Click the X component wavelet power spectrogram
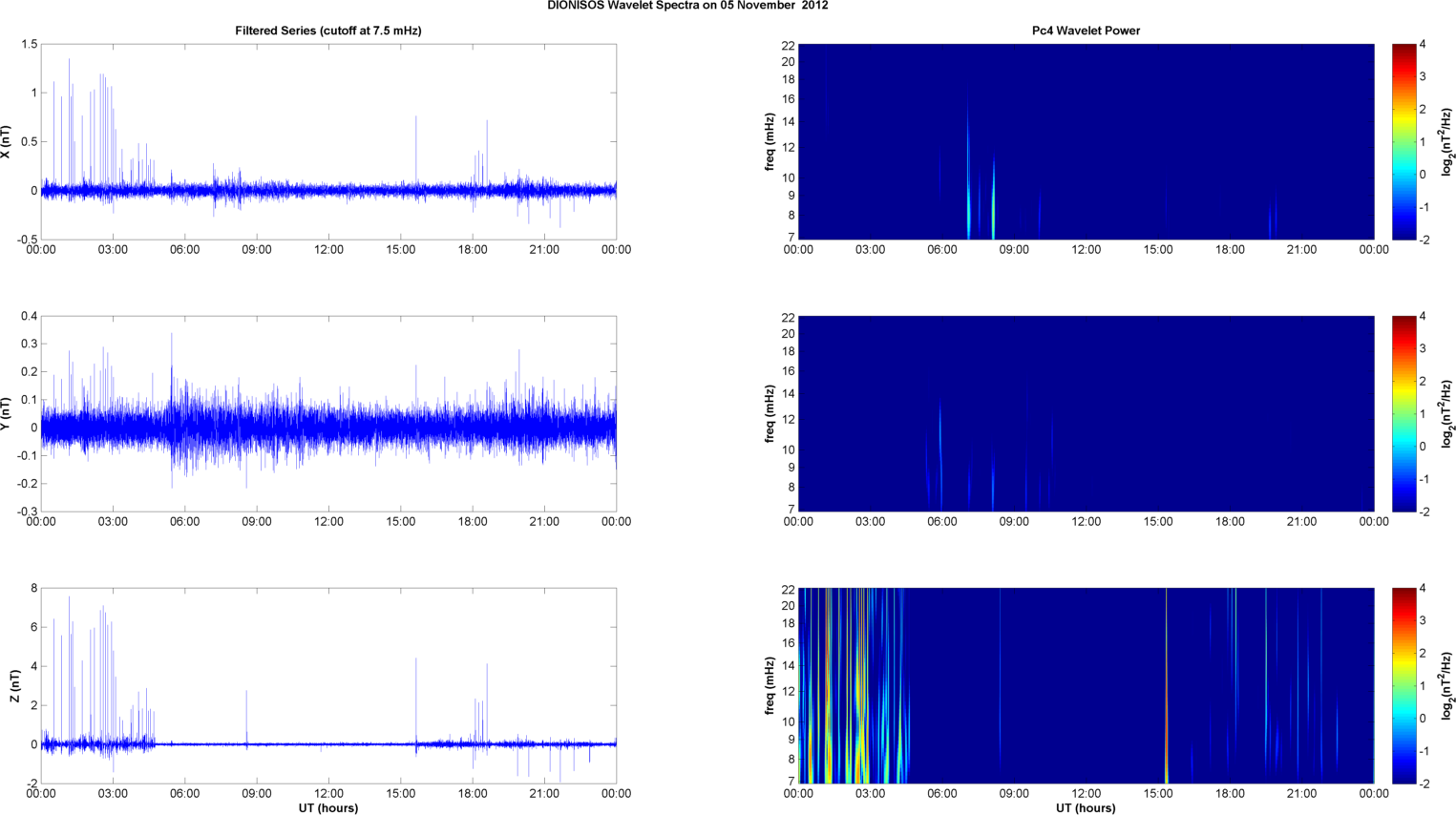The image size is (1456, 815). (1086, 141)
